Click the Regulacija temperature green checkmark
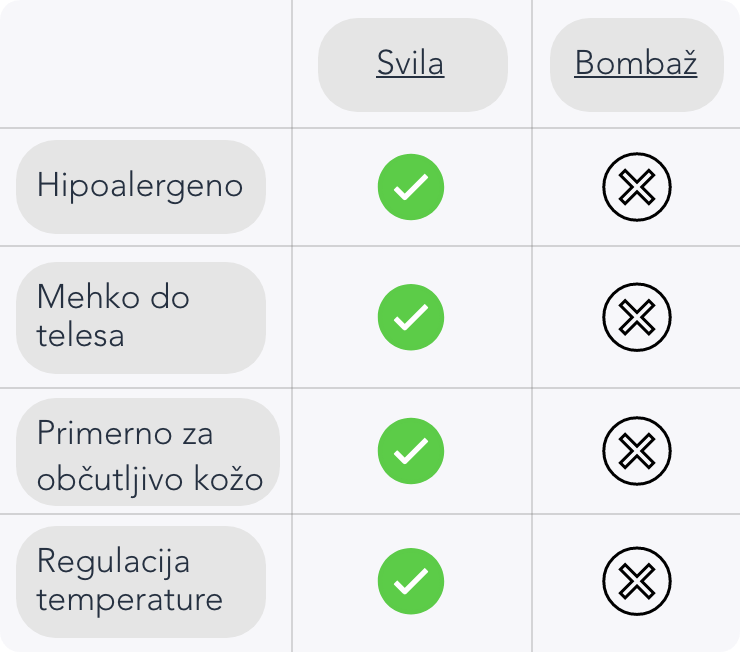The height and width of the screenshot is (660, 740). (x=410, y=580)
